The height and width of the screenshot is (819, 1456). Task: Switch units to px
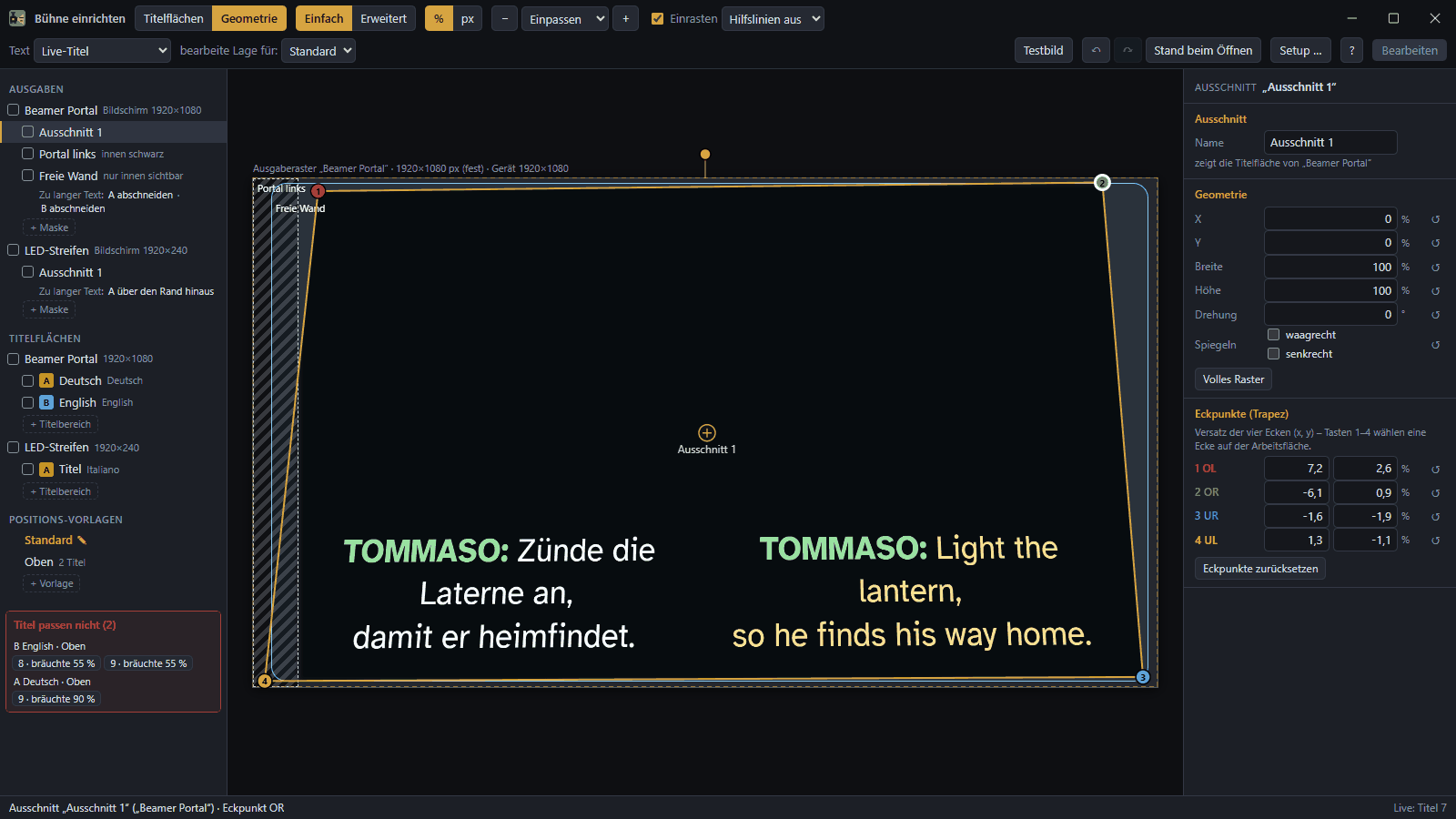468,19
